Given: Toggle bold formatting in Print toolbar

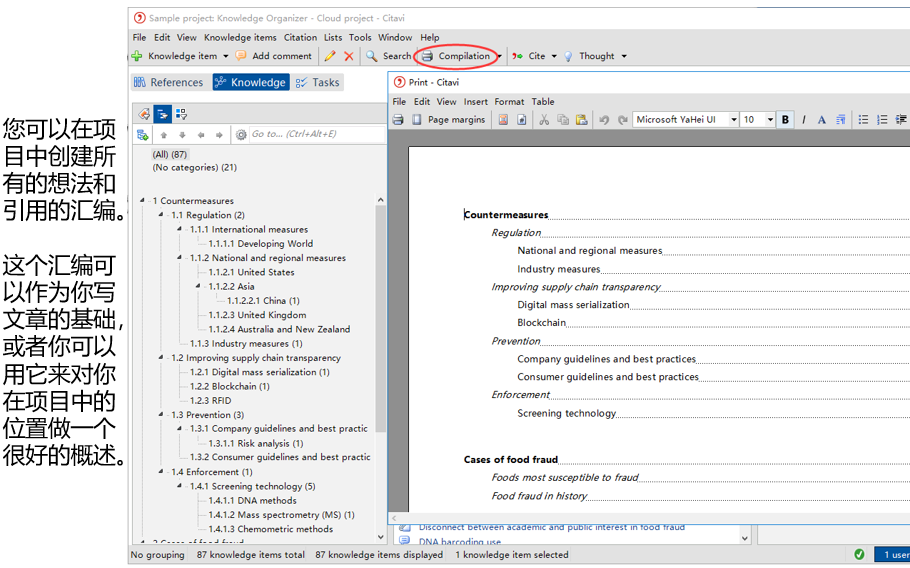Looking at the screenshot, I should pos(785,120).
